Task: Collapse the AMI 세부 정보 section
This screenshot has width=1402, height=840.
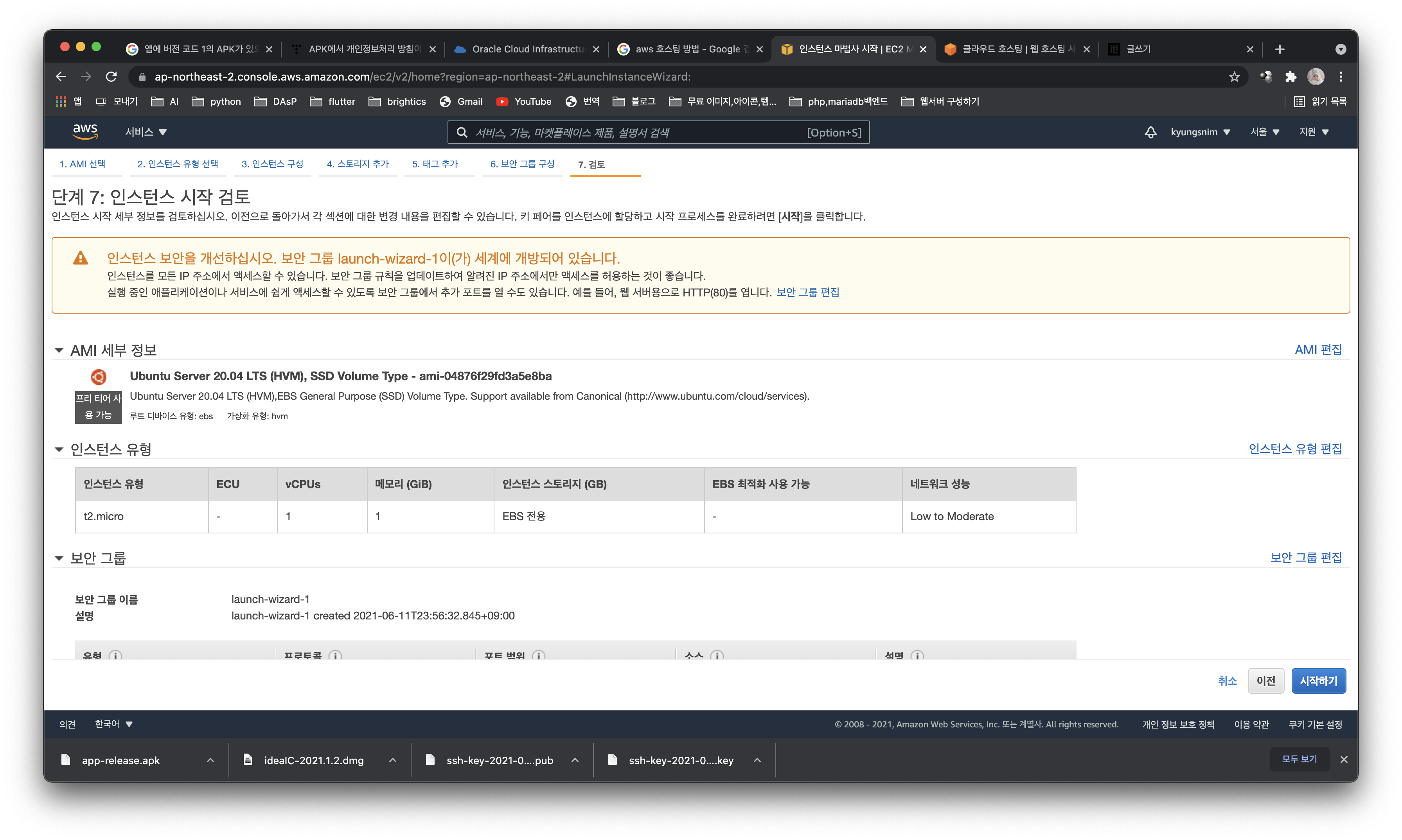Action: [x=59, y=350]
